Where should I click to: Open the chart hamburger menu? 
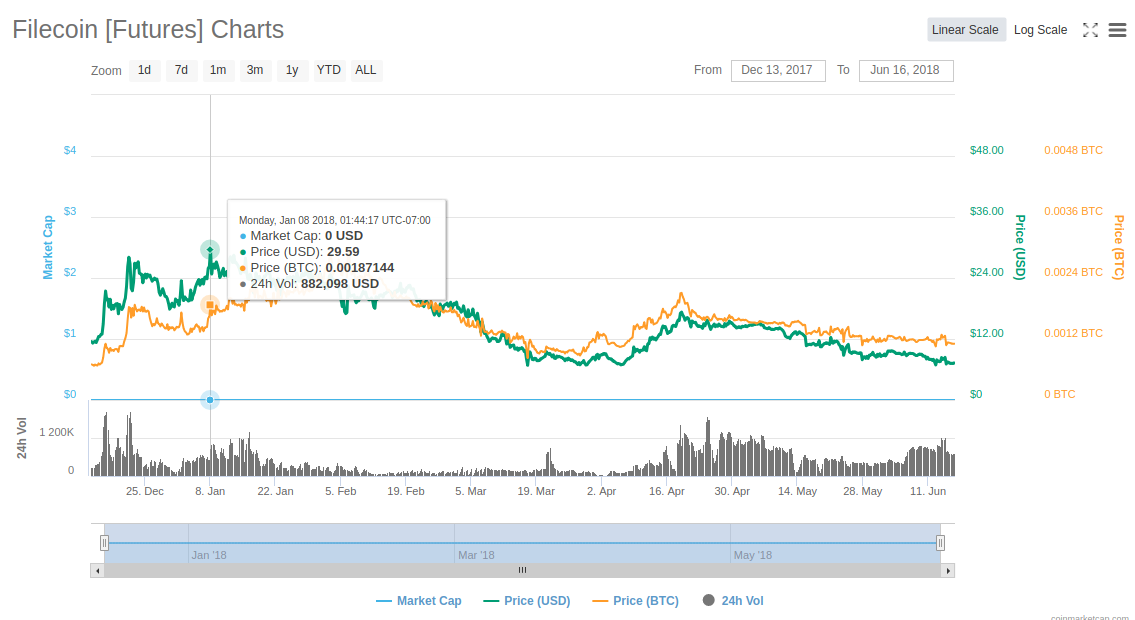pyautogui.click(x=1118, y=30)
